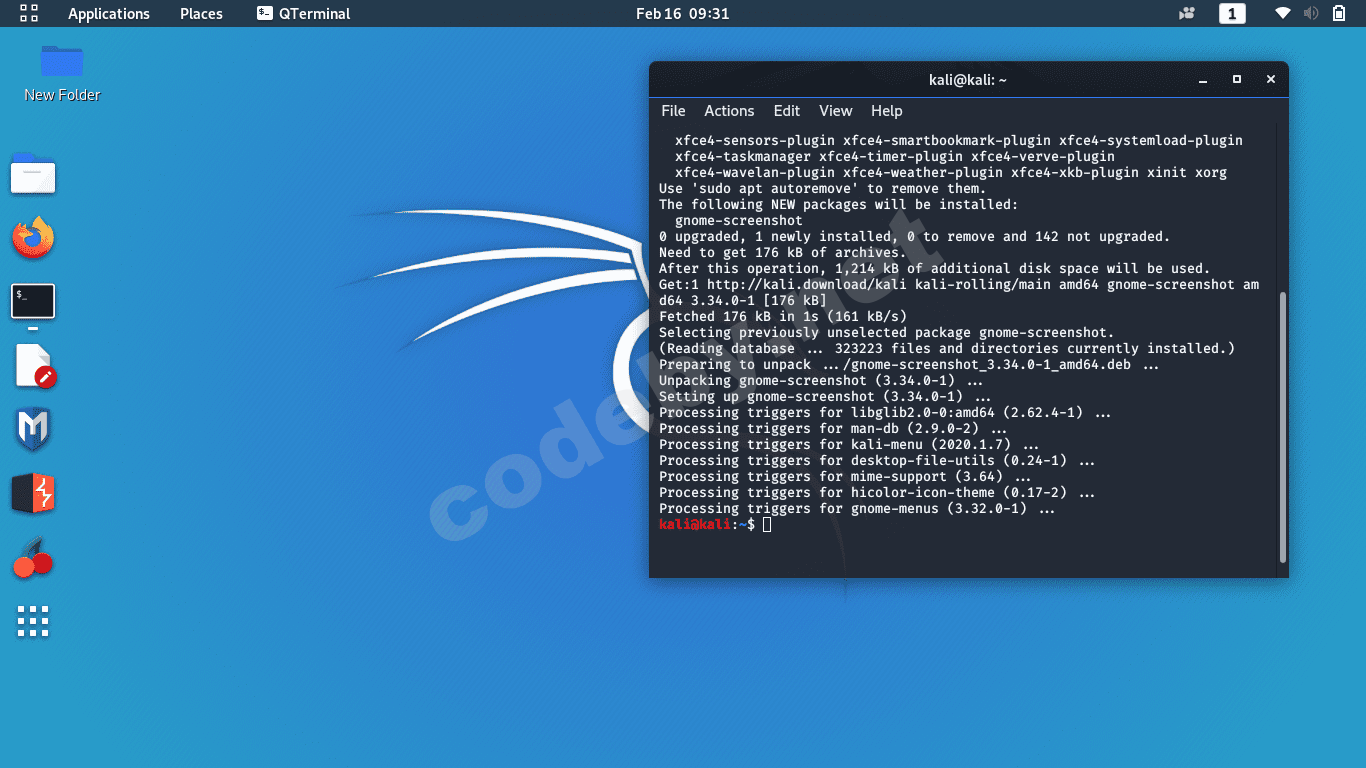Click the terminal command prompt cursor
The image size is (1366, 768).
pyautogui.click(x=767, y=525)
